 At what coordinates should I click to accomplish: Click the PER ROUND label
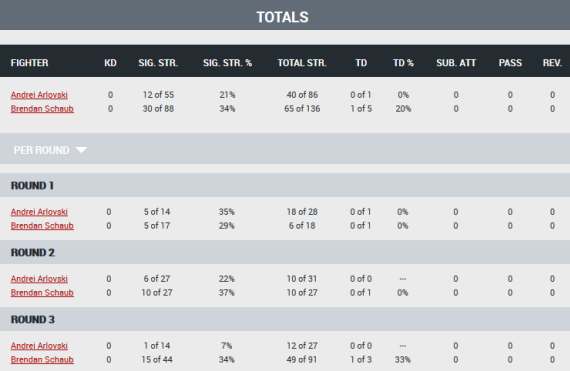[x=41, y=150]
